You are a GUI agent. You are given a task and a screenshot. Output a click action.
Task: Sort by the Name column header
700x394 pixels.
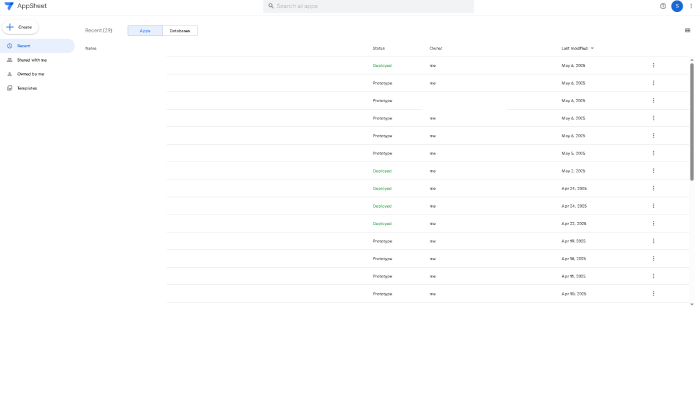click(91, 48)
